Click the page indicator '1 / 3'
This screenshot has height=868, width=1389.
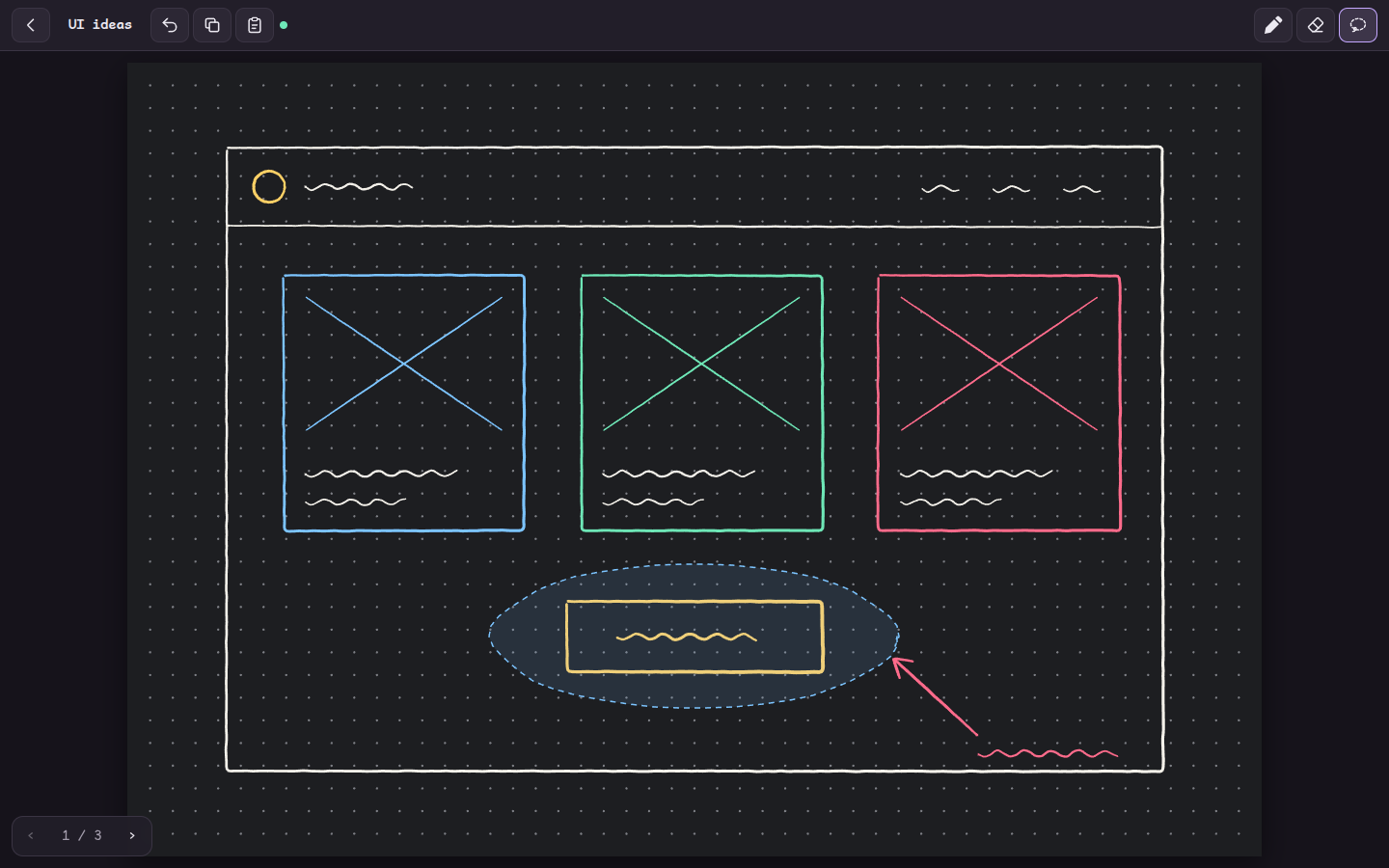pos(82,836)
